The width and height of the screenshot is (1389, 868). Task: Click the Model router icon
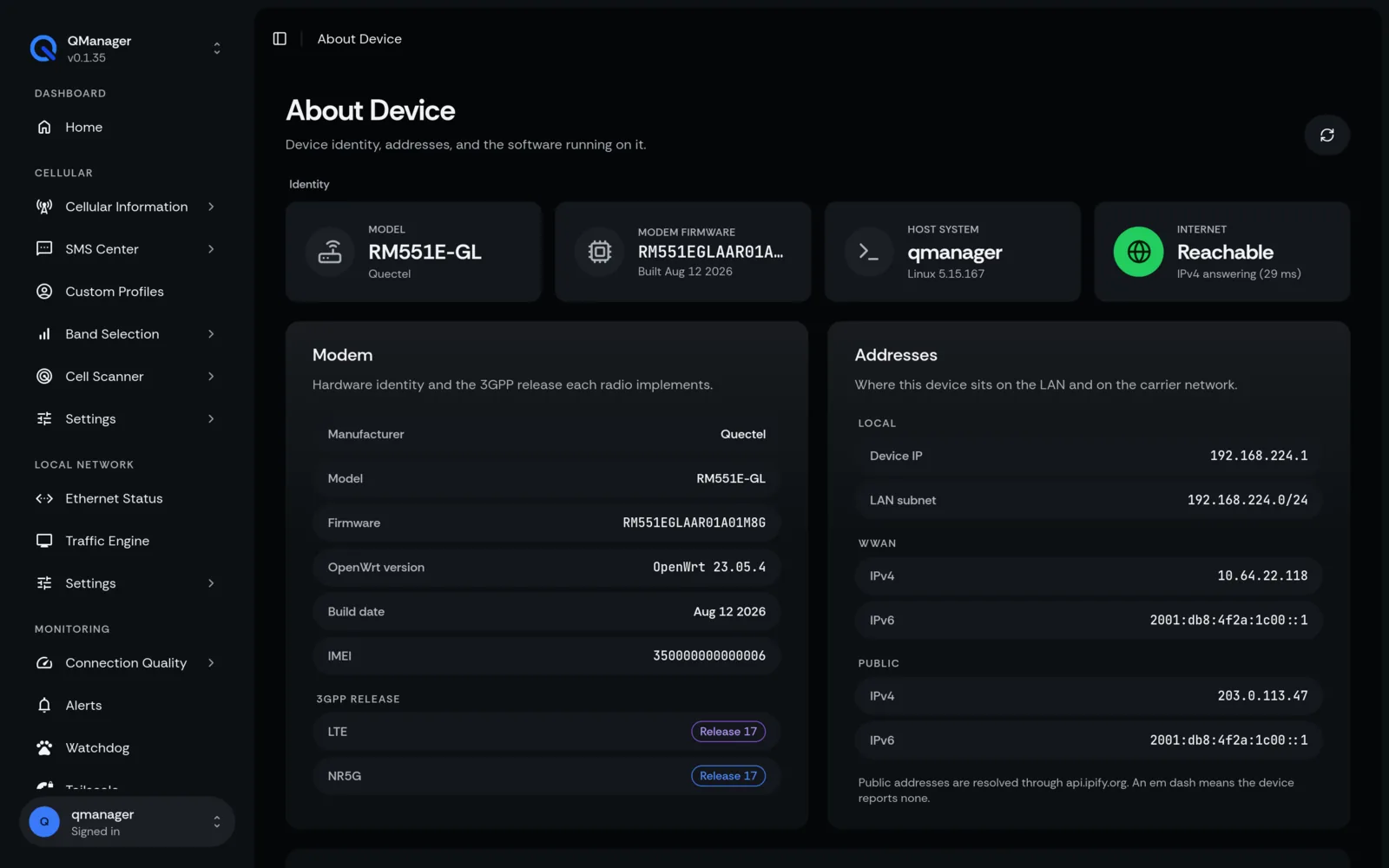coord(330,252)
